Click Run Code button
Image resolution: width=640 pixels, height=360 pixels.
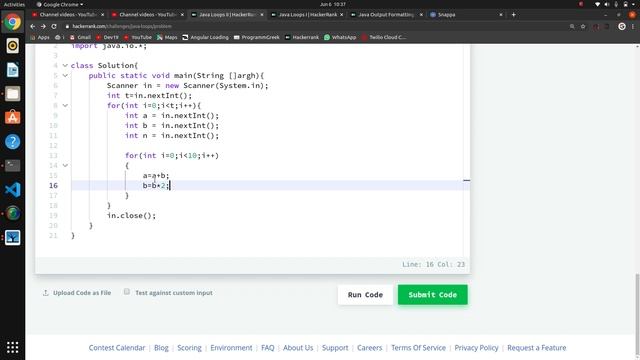[x=365, y=295]
